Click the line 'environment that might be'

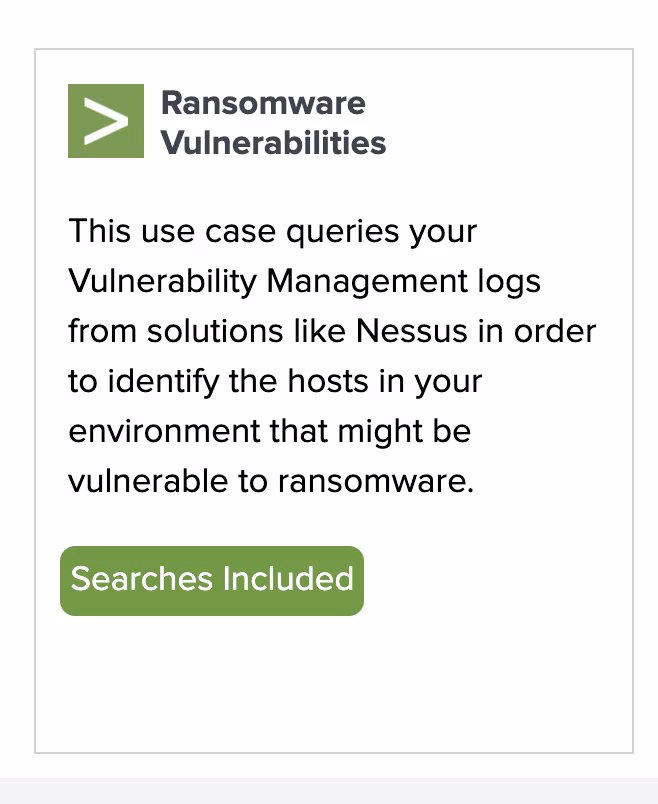click(270, 431)
